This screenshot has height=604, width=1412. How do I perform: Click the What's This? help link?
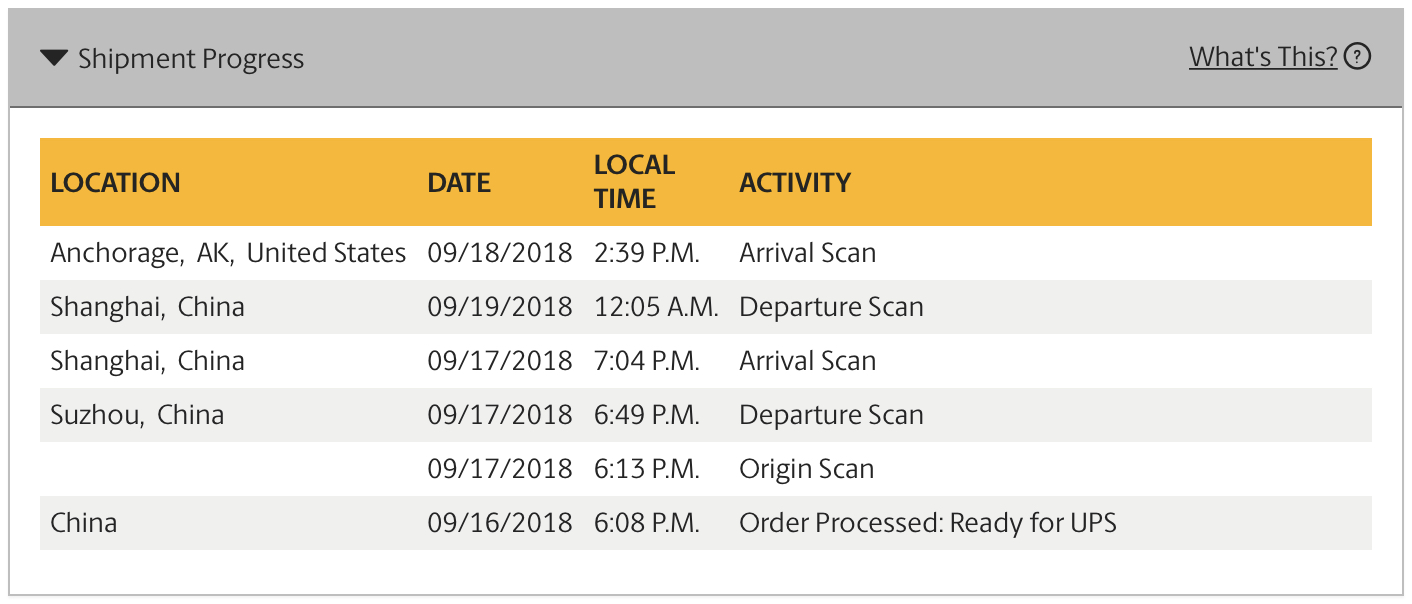pyautogui.click(x=1263, y=57)
